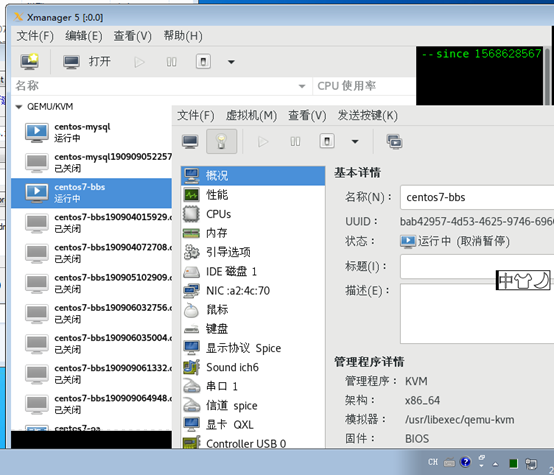Select 性能 performance in hardware list
The image size is (554, 475).
coord(253,195)
